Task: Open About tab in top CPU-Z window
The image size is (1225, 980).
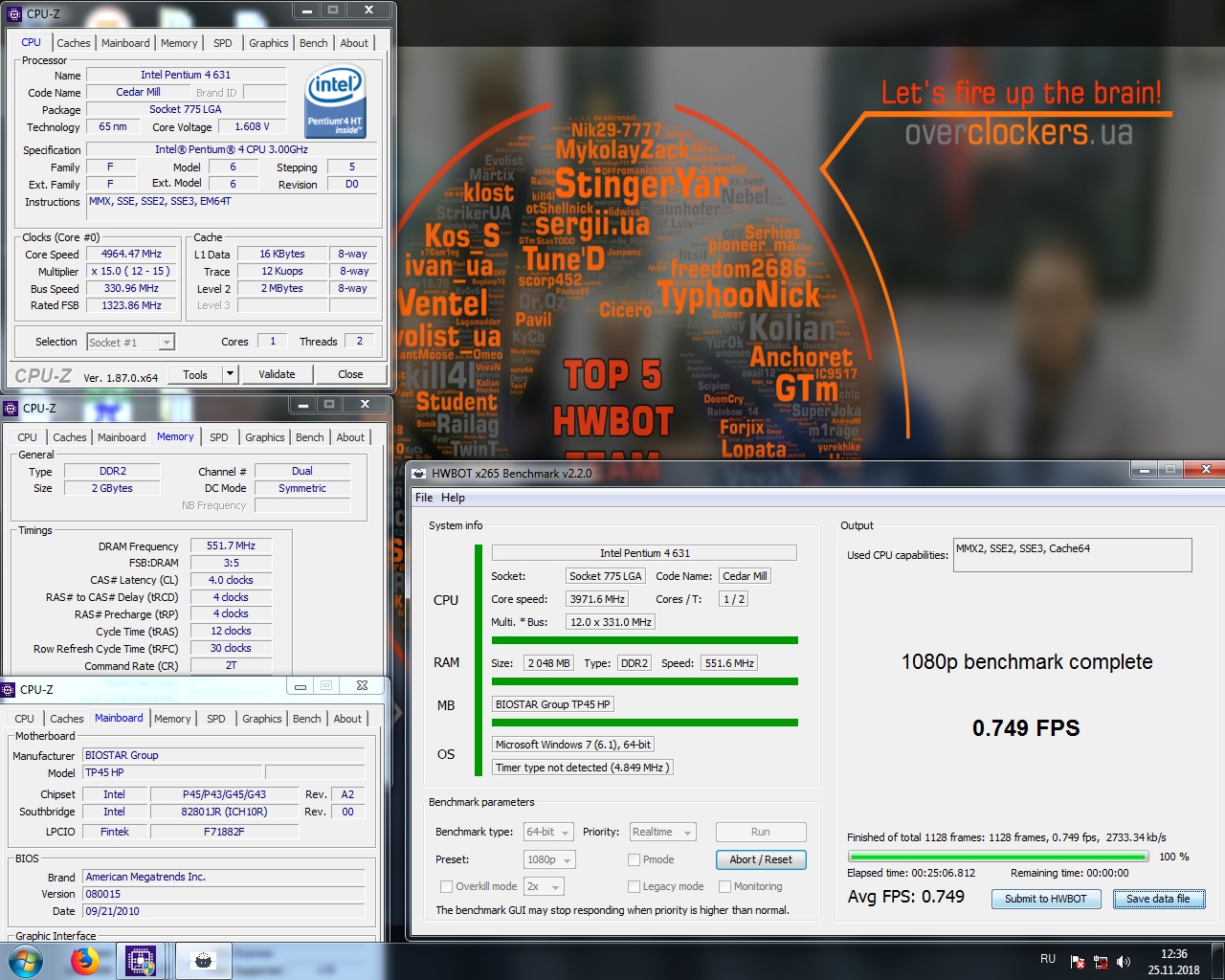Action: pyautogui.click(x=354, y=43)
